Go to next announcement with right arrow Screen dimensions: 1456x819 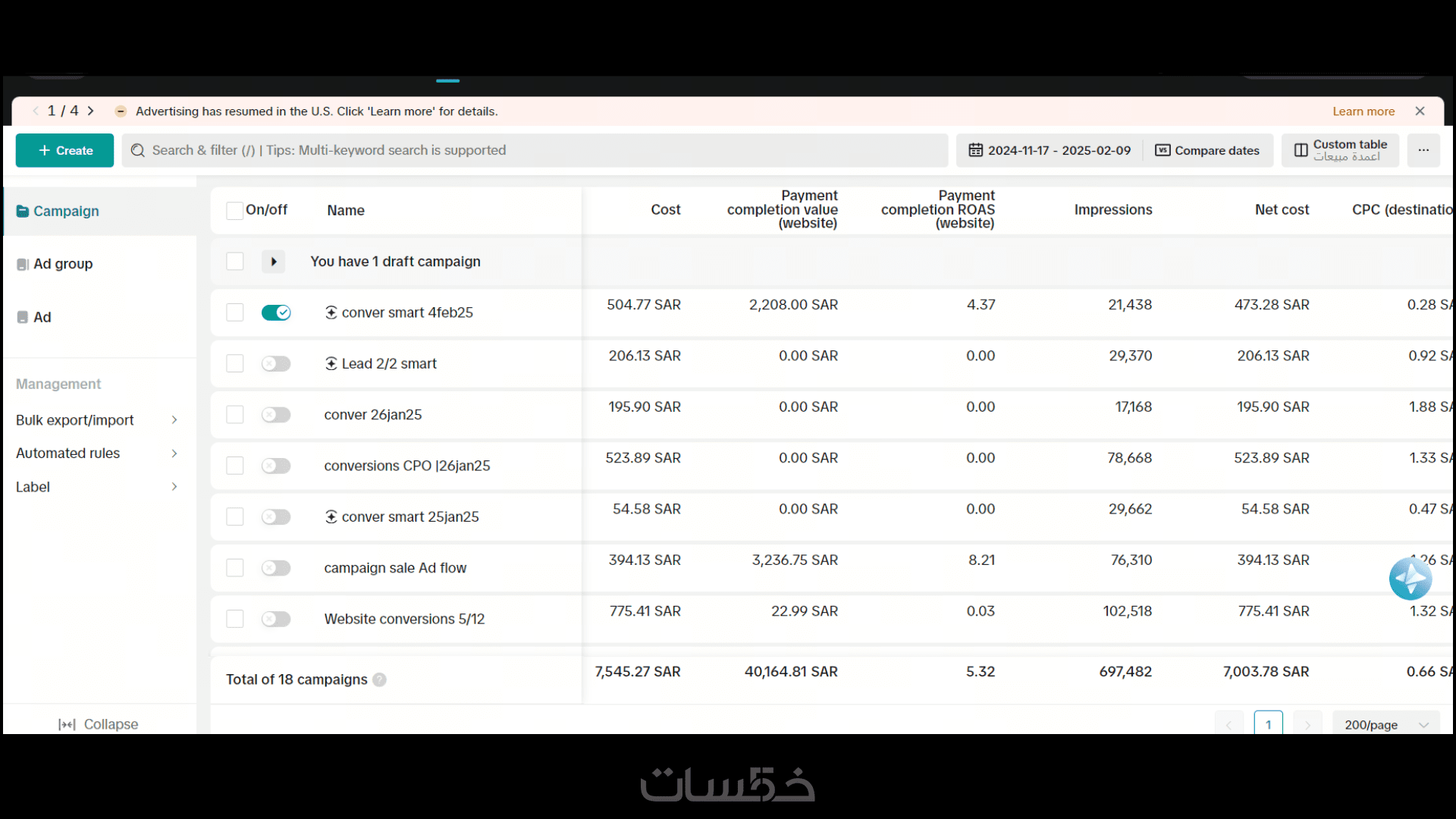pyautogui.click(x=91, y=111)
